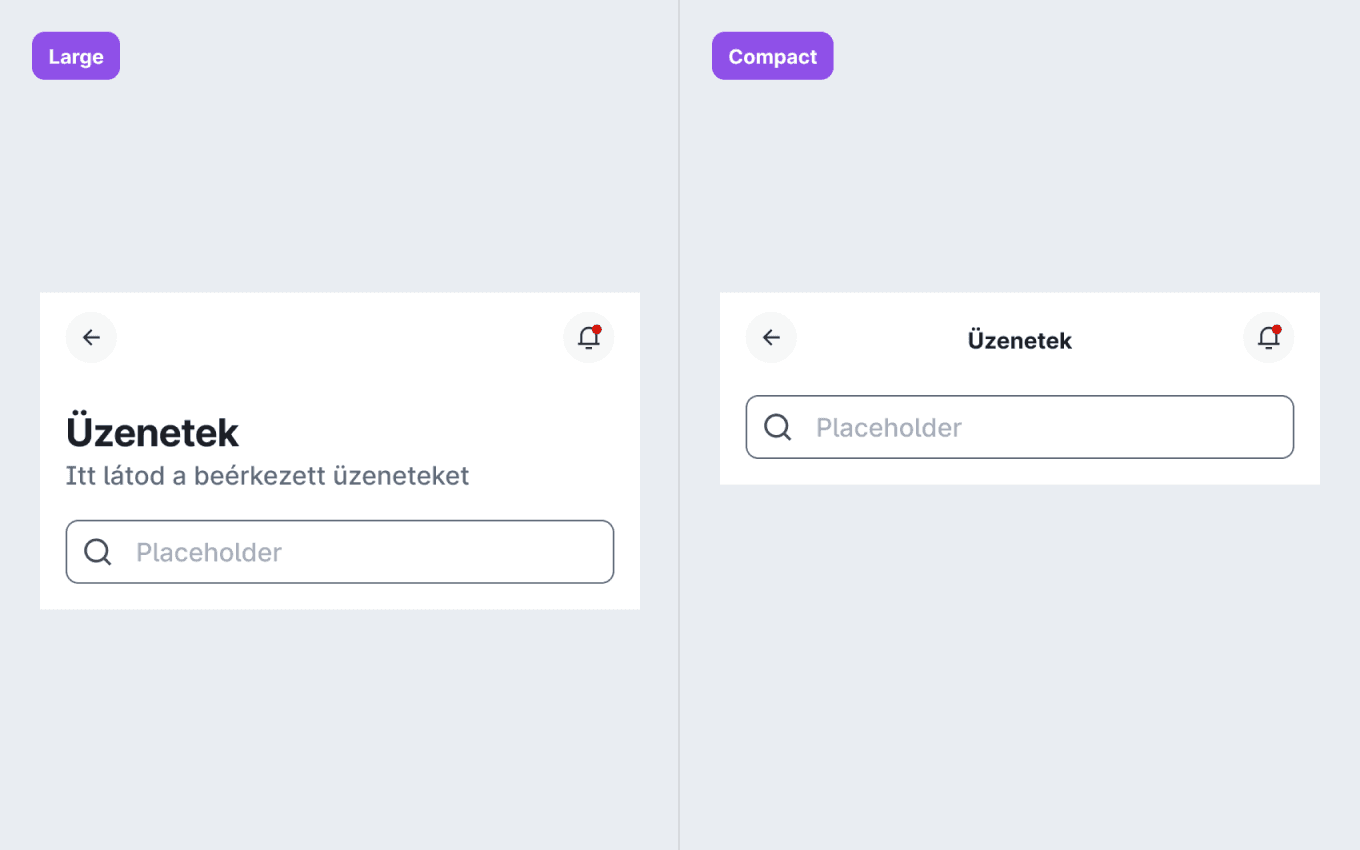
Task: Click the vertical divider between variants
Action: tap(679, 425)
